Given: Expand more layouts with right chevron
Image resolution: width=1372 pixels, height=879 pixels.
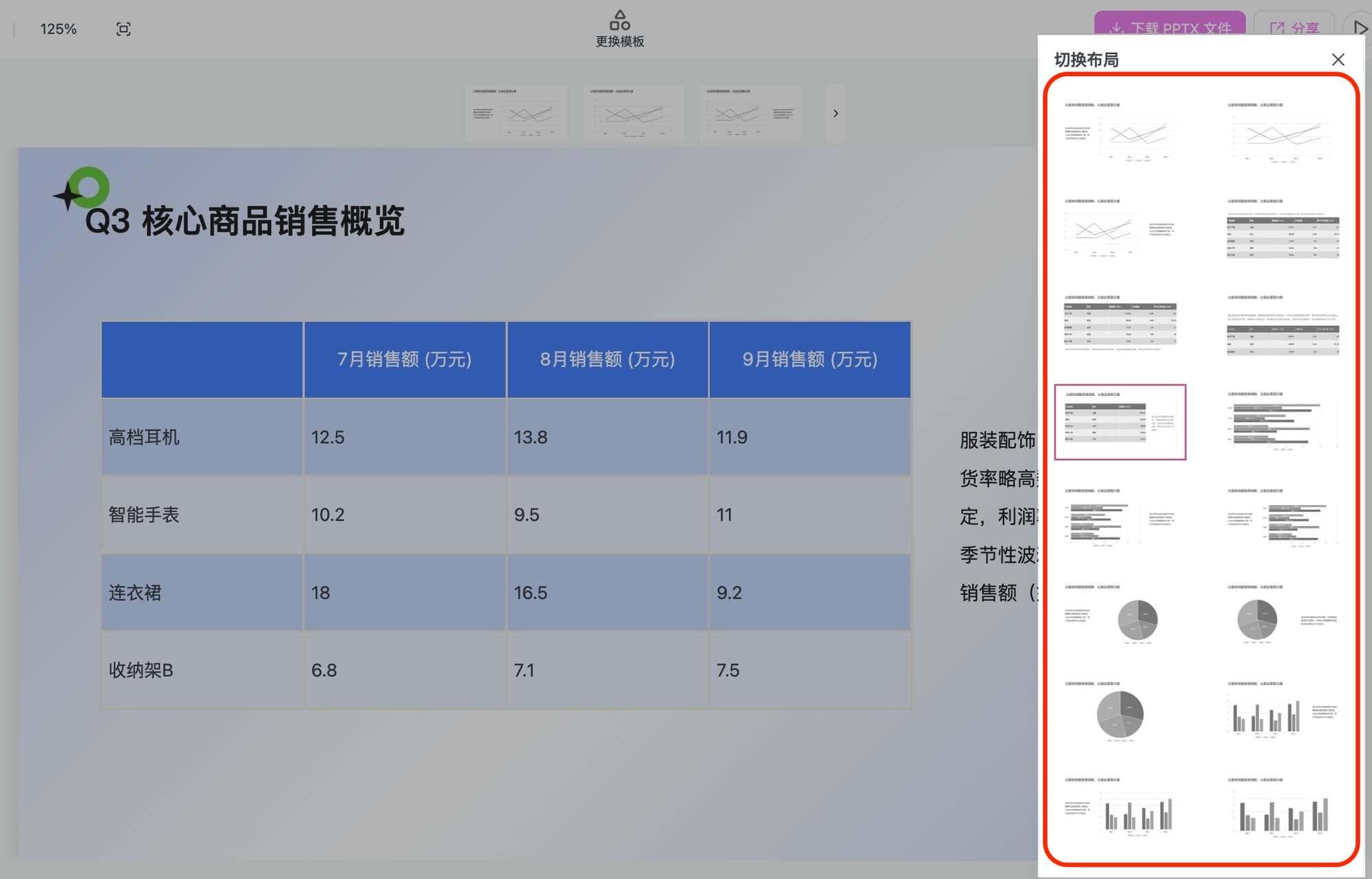Looking at the screenshot, I should [835, 113].
